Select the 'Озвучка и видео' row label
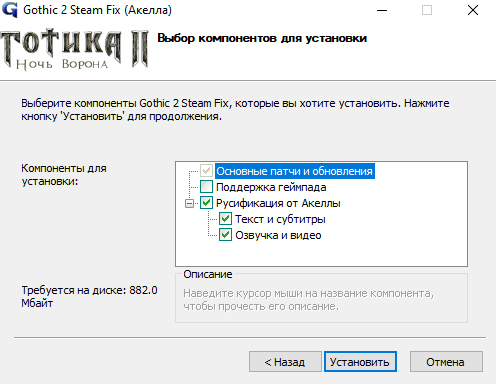 278,235
